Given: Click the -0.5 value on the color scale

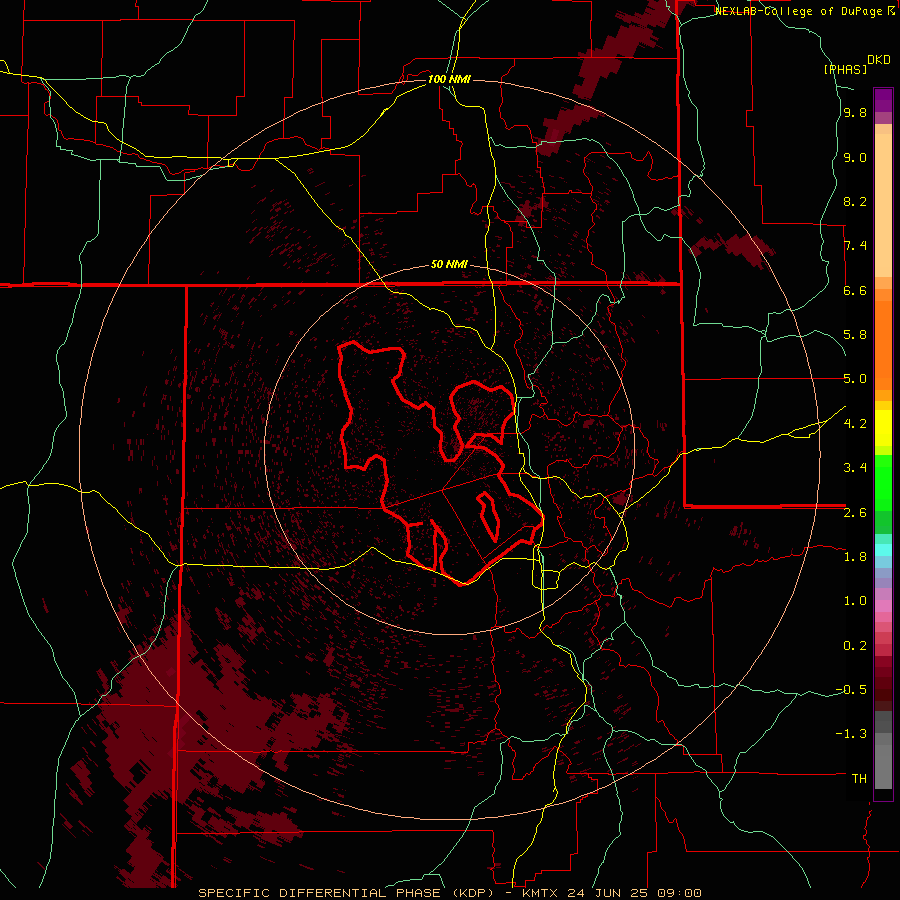Looking at the screenshot, I should (851, 690).
